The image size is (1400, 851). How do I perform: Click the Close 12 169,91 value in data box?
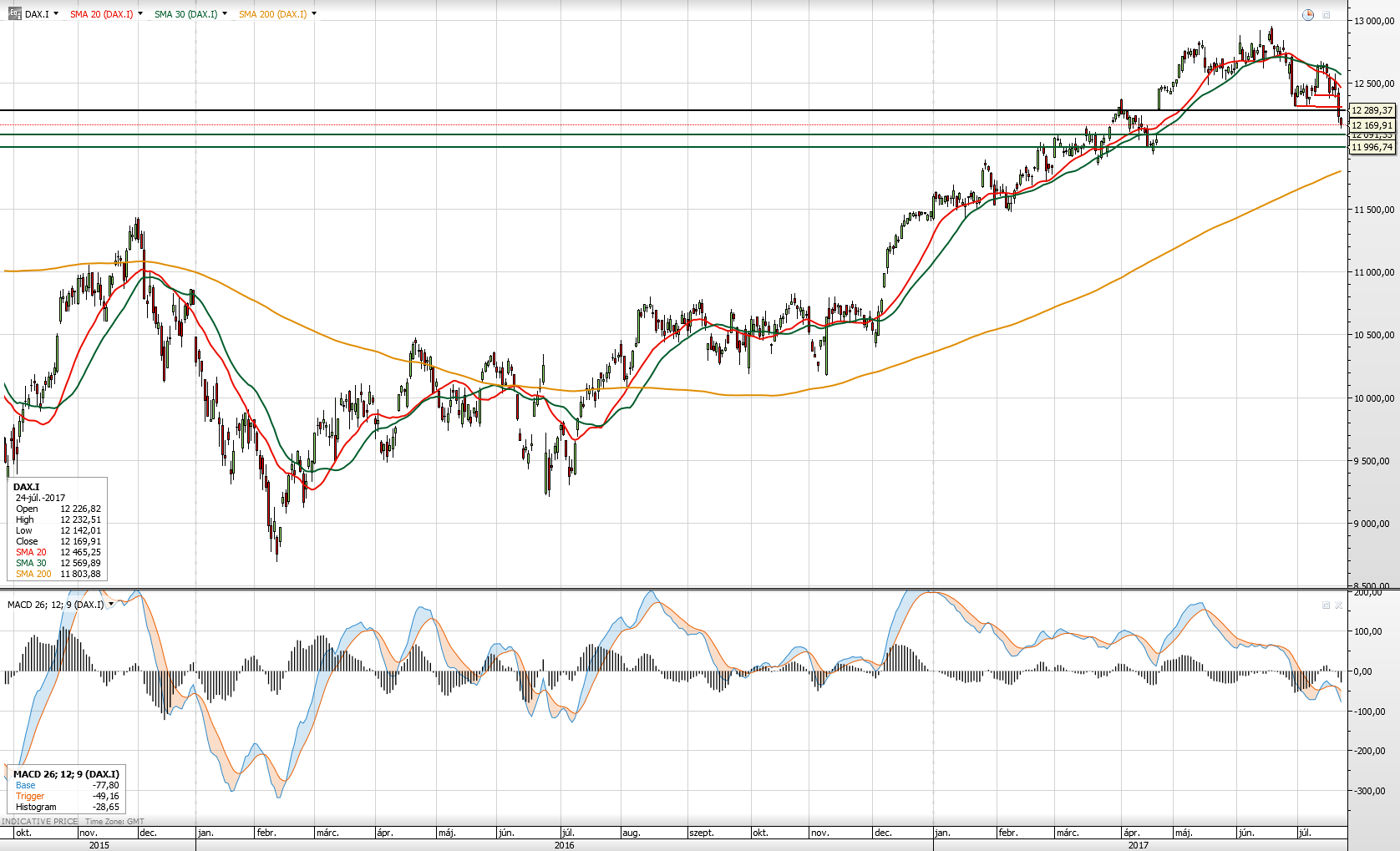pos(80,541)
